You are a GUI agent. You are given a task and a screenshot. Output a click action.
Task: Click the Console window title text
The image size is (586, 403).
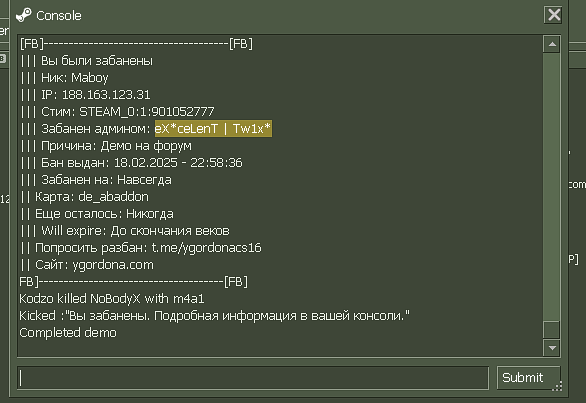tap(59, 16)
